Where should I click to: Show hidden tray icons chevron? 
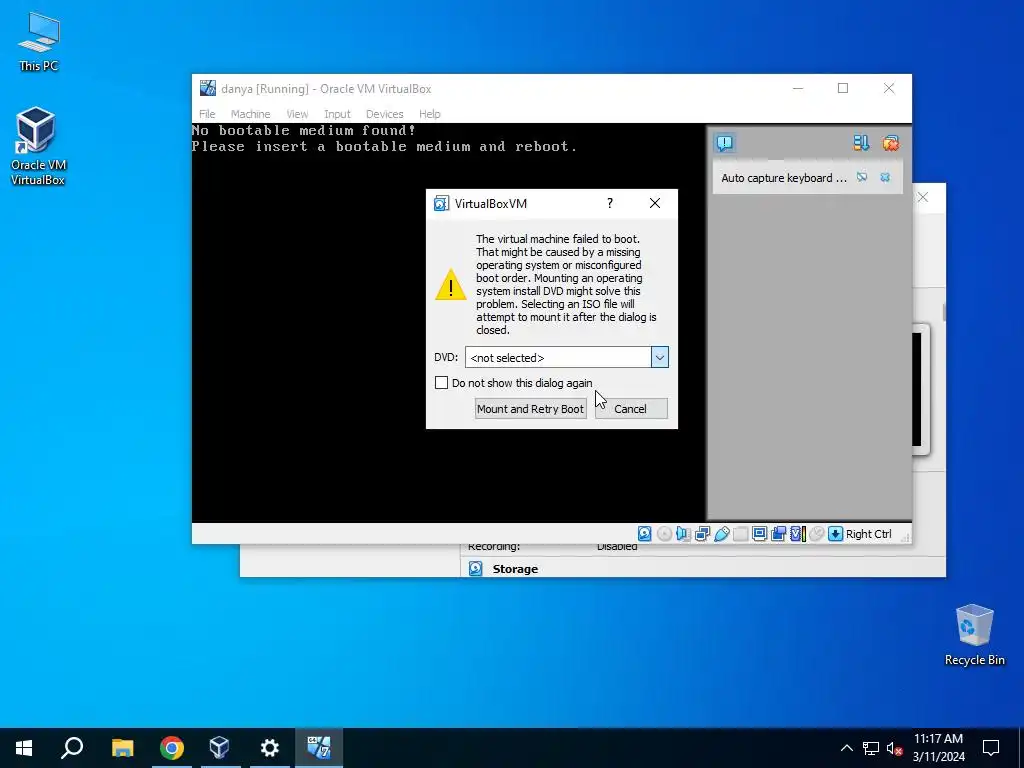pyautogui.click(x=846, y=748)
